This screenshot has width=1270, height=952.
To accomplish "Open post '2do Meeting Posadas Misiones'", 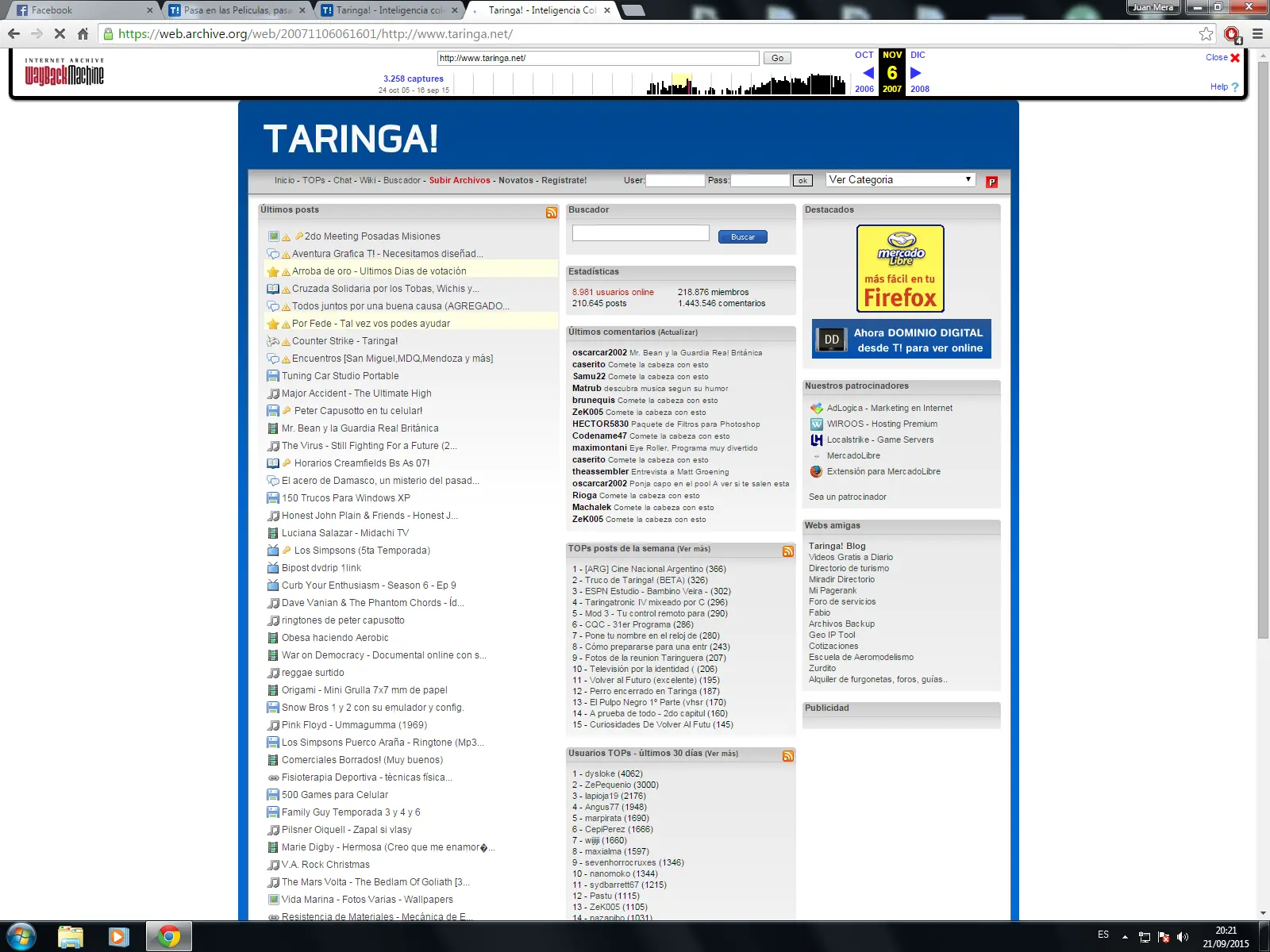I will 372,236.
